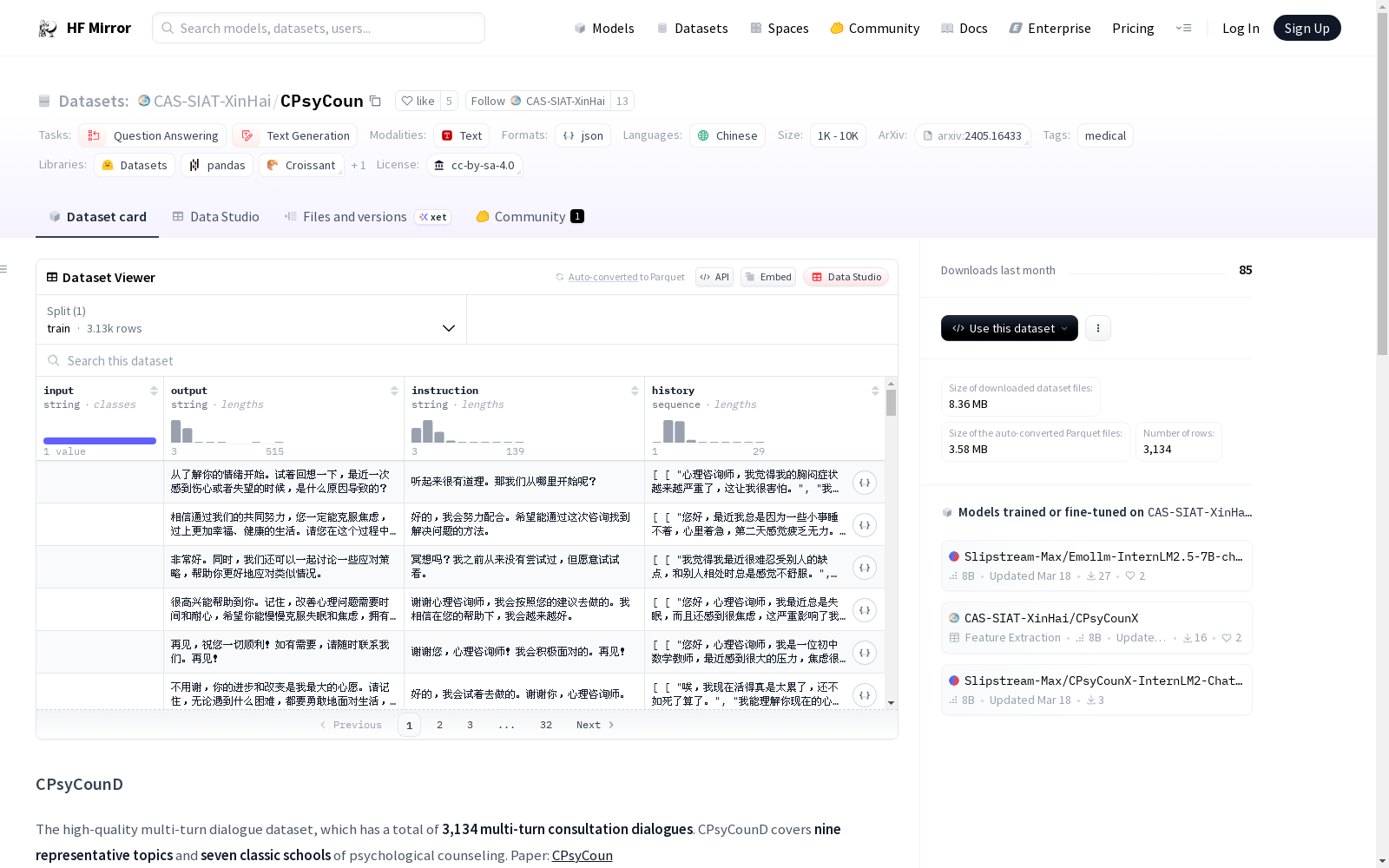Viewport: 1389px width, 868px height.
Task: Sort by the history column
Action: coord(875,391)
